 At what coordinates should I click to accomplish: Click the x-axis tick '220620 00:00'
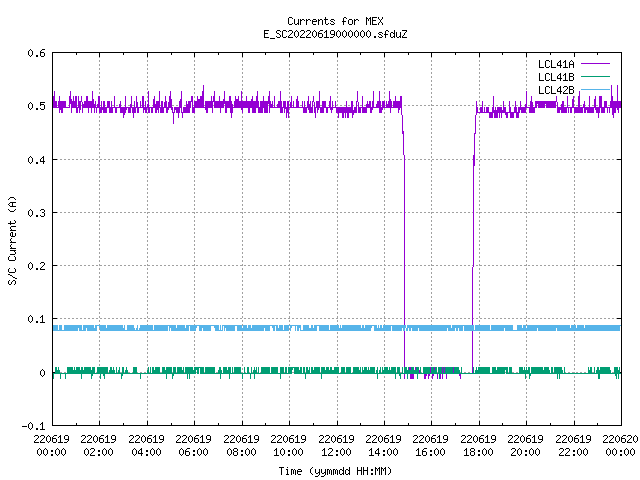point(620,446)
